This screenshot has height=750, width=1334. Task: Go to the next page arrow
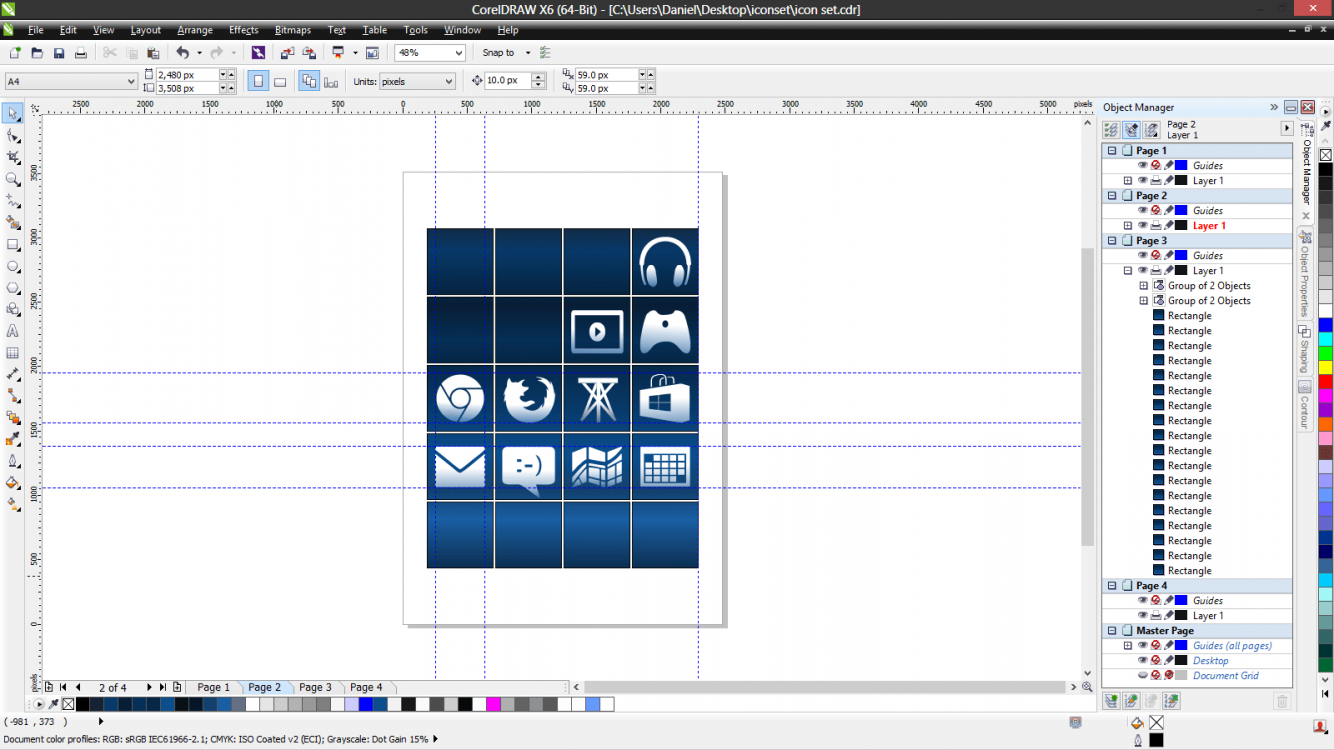point(149,687)
